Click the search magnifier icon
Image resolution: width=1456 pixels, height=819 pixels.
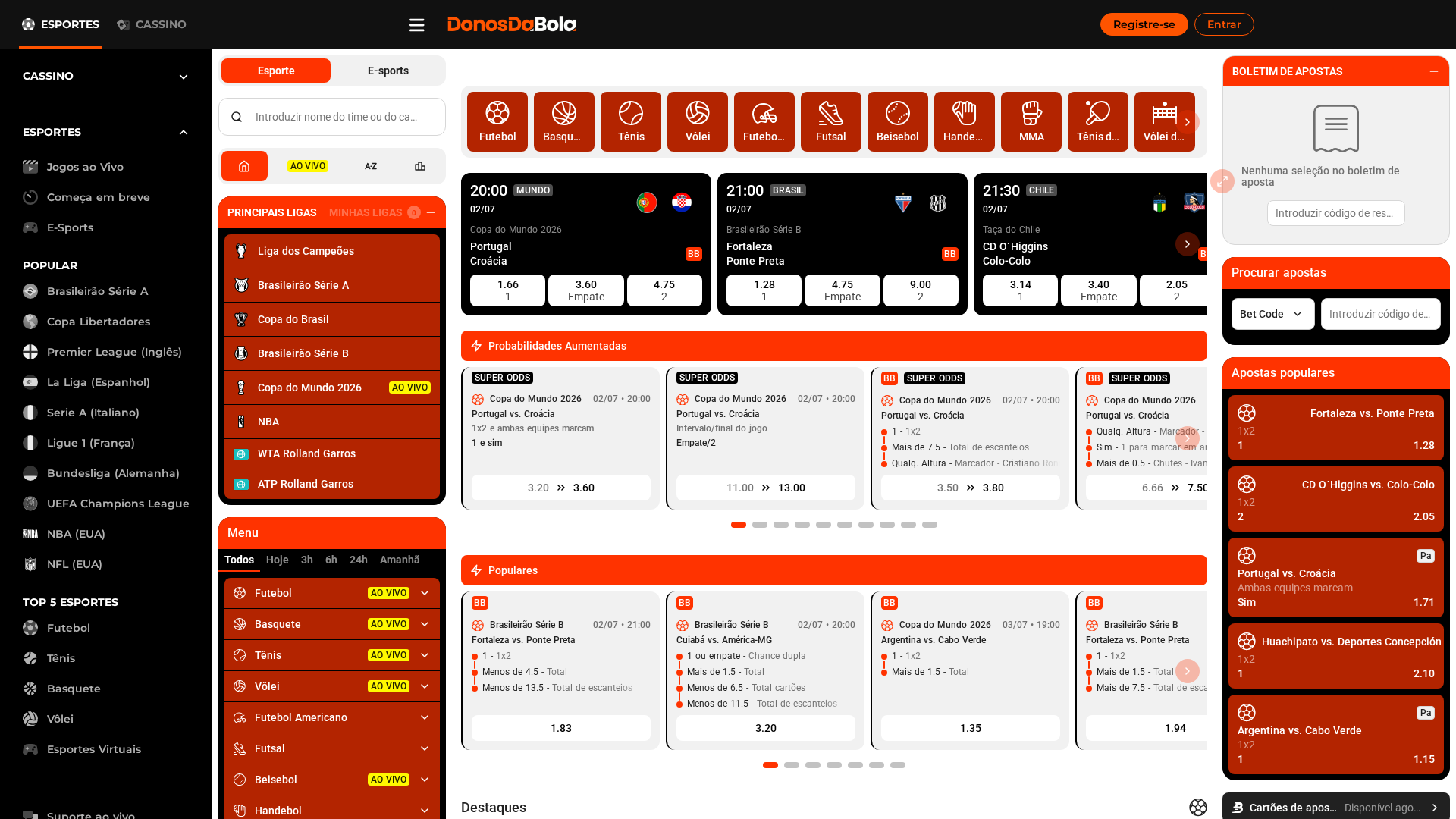tap(237, 117)
